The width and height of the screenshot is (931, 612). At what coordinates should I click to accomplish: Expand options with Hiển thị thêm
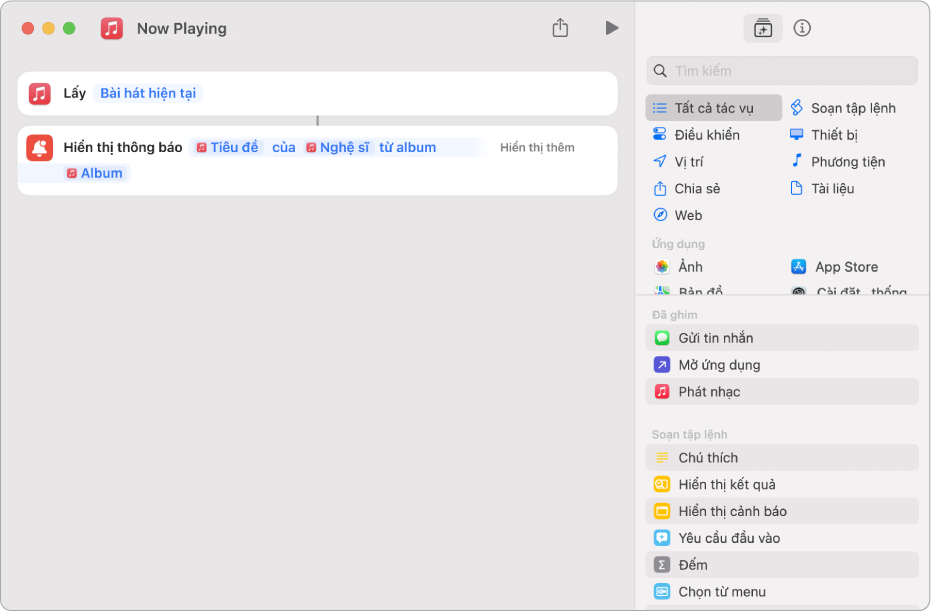click(x=537, y=147)
